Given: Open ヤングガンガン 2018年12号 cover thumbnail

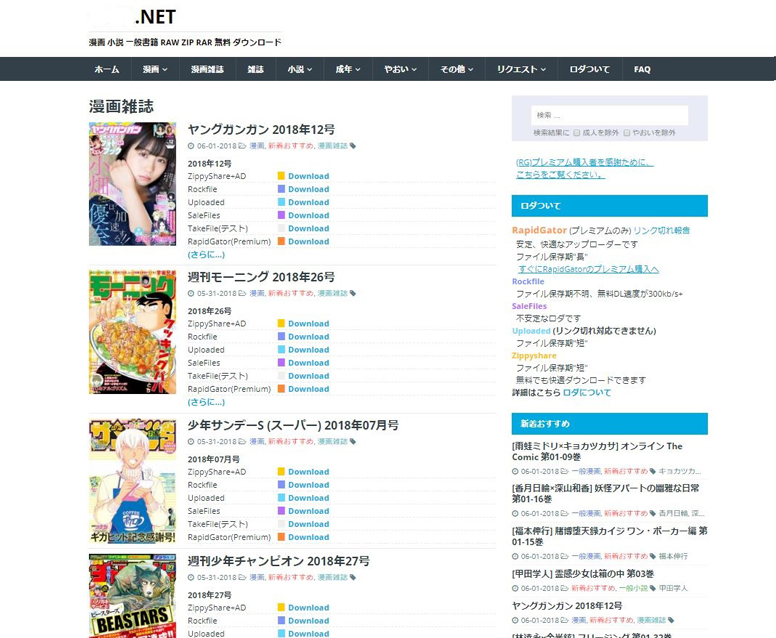Looking at the screenshot, I should pyautogui.click(x=133, y=184).
